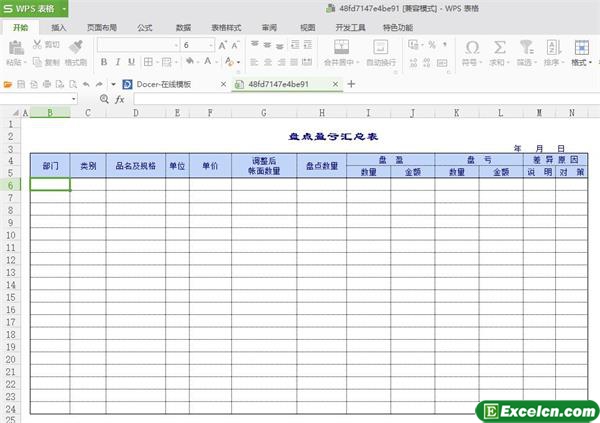
Task: Toggle Bold formatting
Action: click(103, 62)
